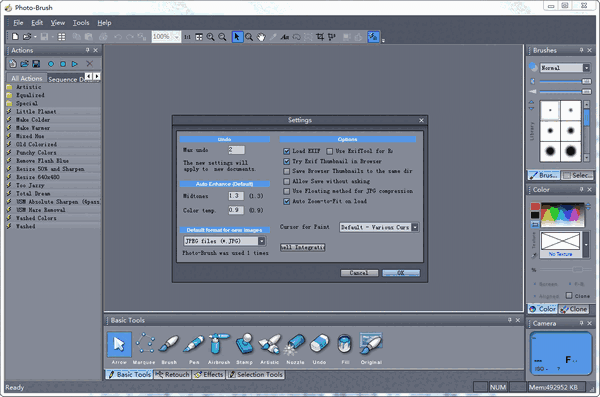Open the Tools menu
This screenshot has width=600, height=397.
point(81,23)
